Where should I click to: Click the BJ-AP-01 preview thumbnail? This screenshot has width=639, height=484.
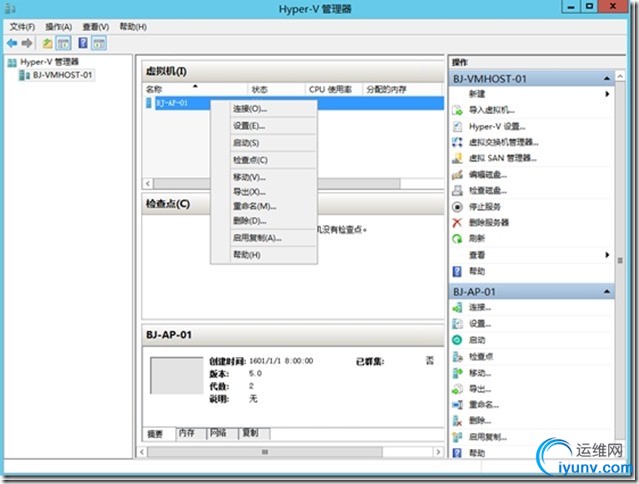[176, 376]
